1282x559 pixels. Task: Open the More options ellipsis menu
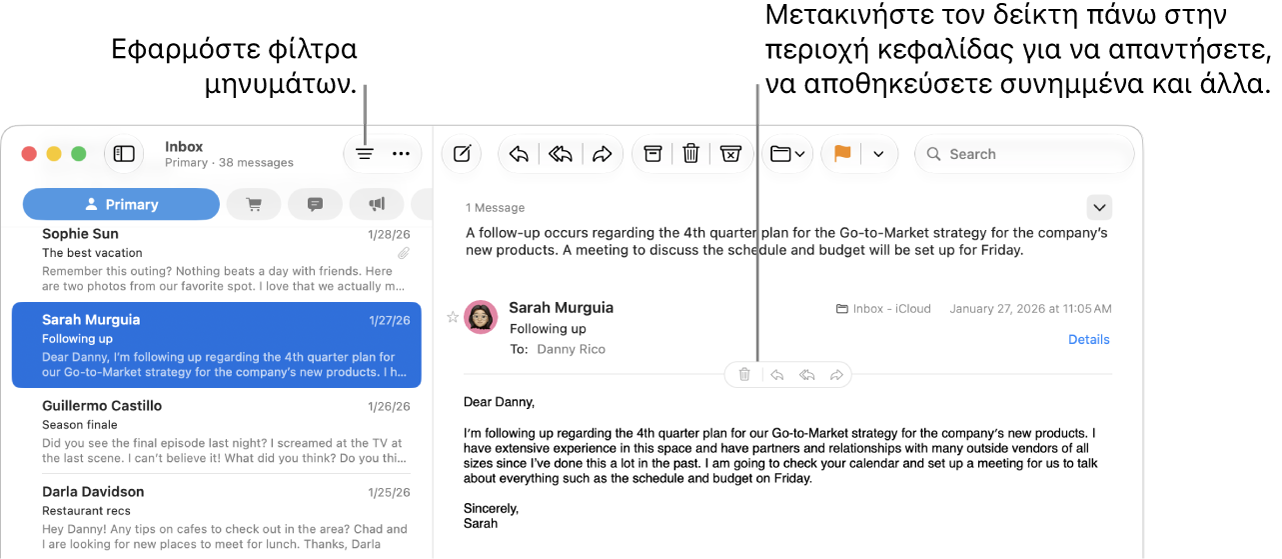[401, 154]
